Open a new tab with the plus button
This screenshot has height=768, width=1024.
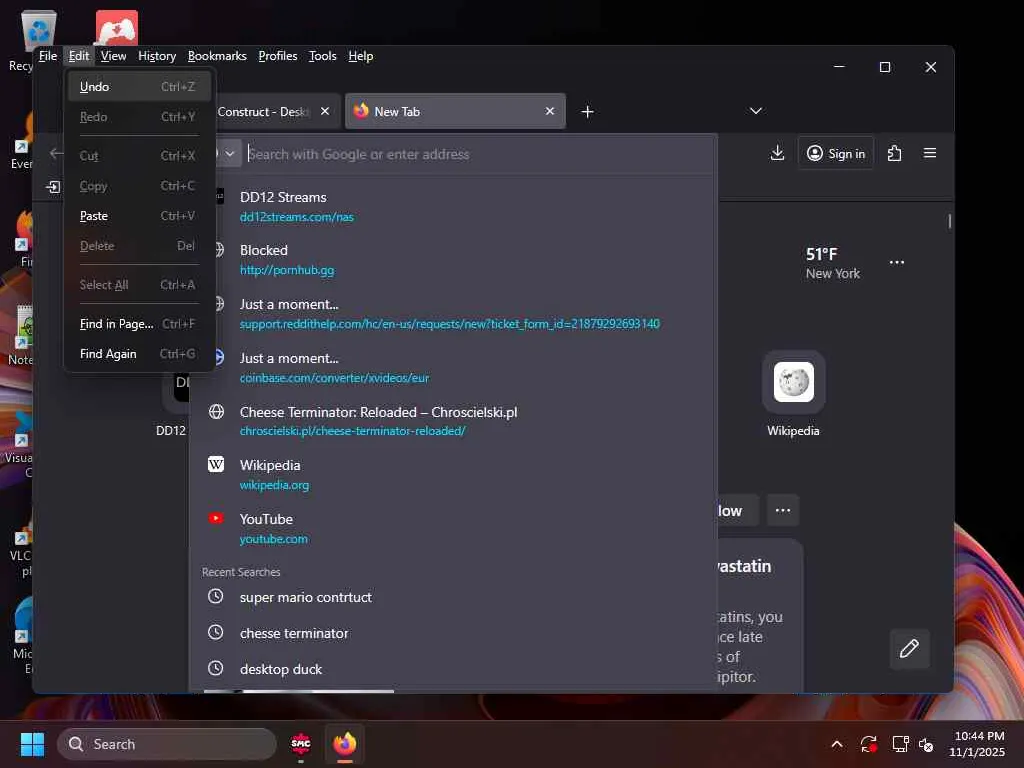(x=587, y=112)
